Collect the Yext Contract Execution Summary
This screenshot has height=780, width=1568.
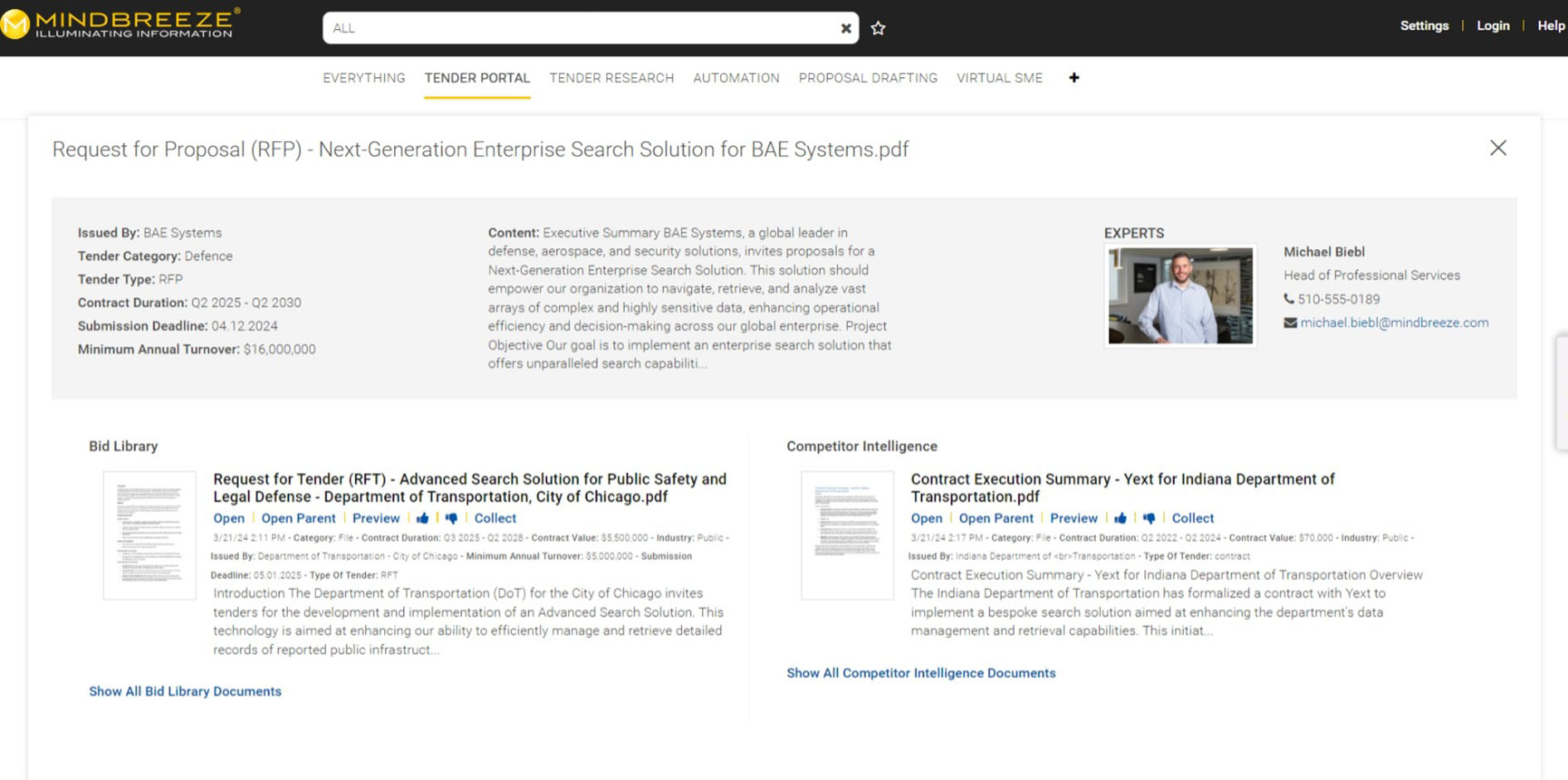[x=1192, y=519]
